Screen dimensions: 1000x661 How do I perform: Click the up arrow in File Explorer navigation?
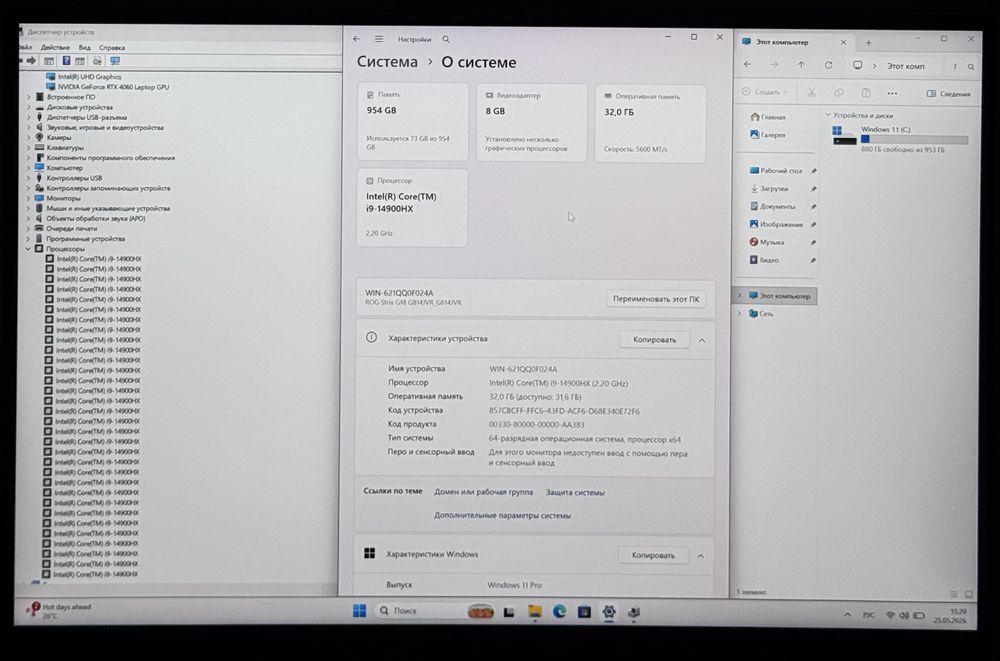[x=801, y=65]
